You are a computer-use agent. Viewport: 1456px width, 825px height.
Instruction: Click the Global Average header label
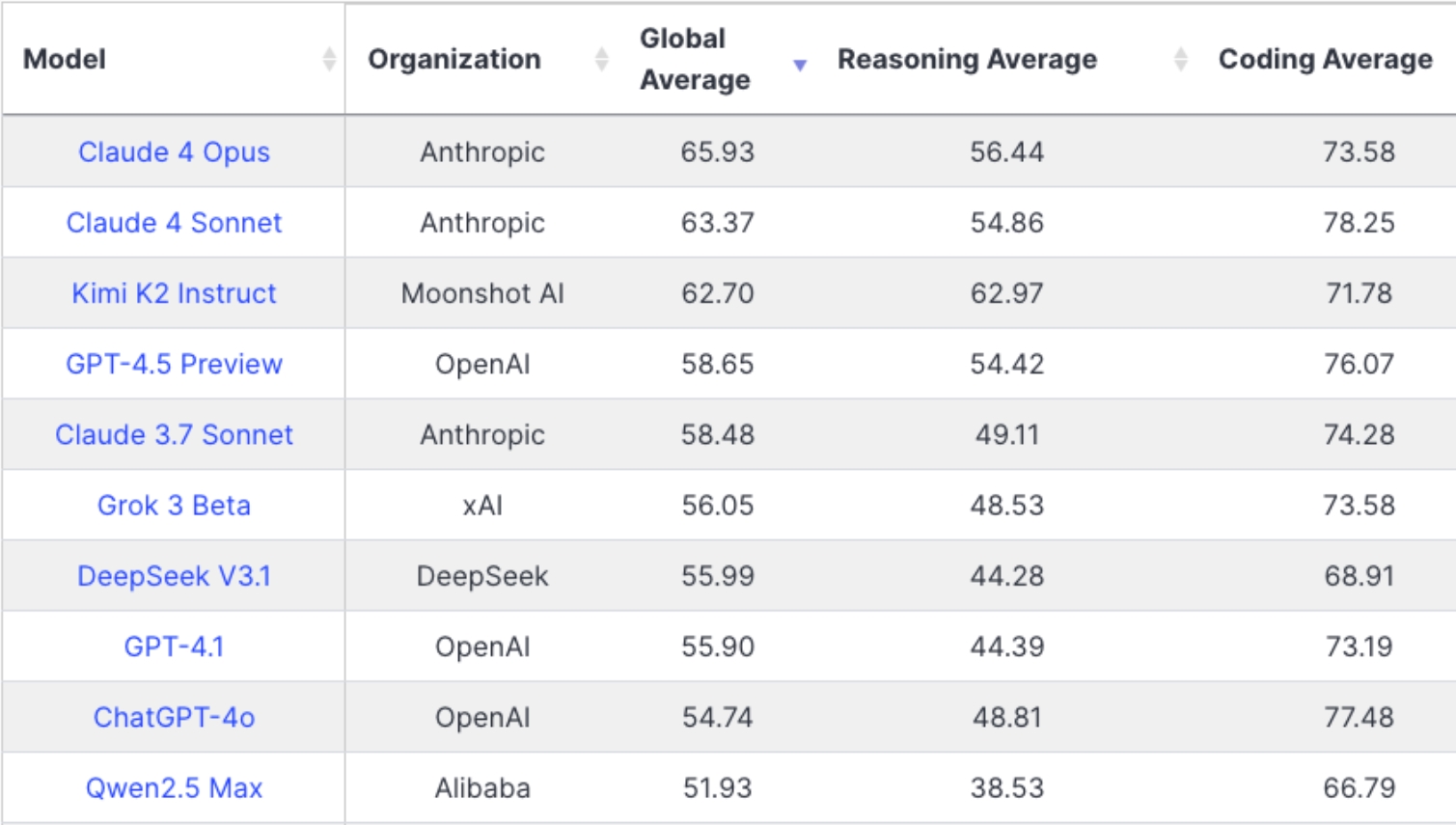pos(695,59)
